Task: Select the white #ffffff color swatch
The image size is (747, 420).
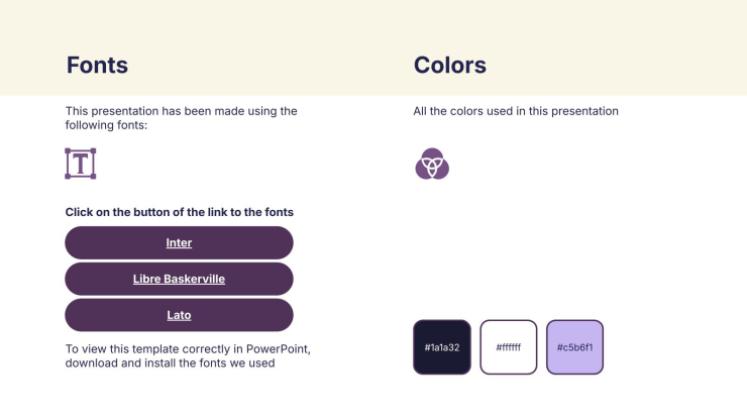Action: (x=508, y=347)
